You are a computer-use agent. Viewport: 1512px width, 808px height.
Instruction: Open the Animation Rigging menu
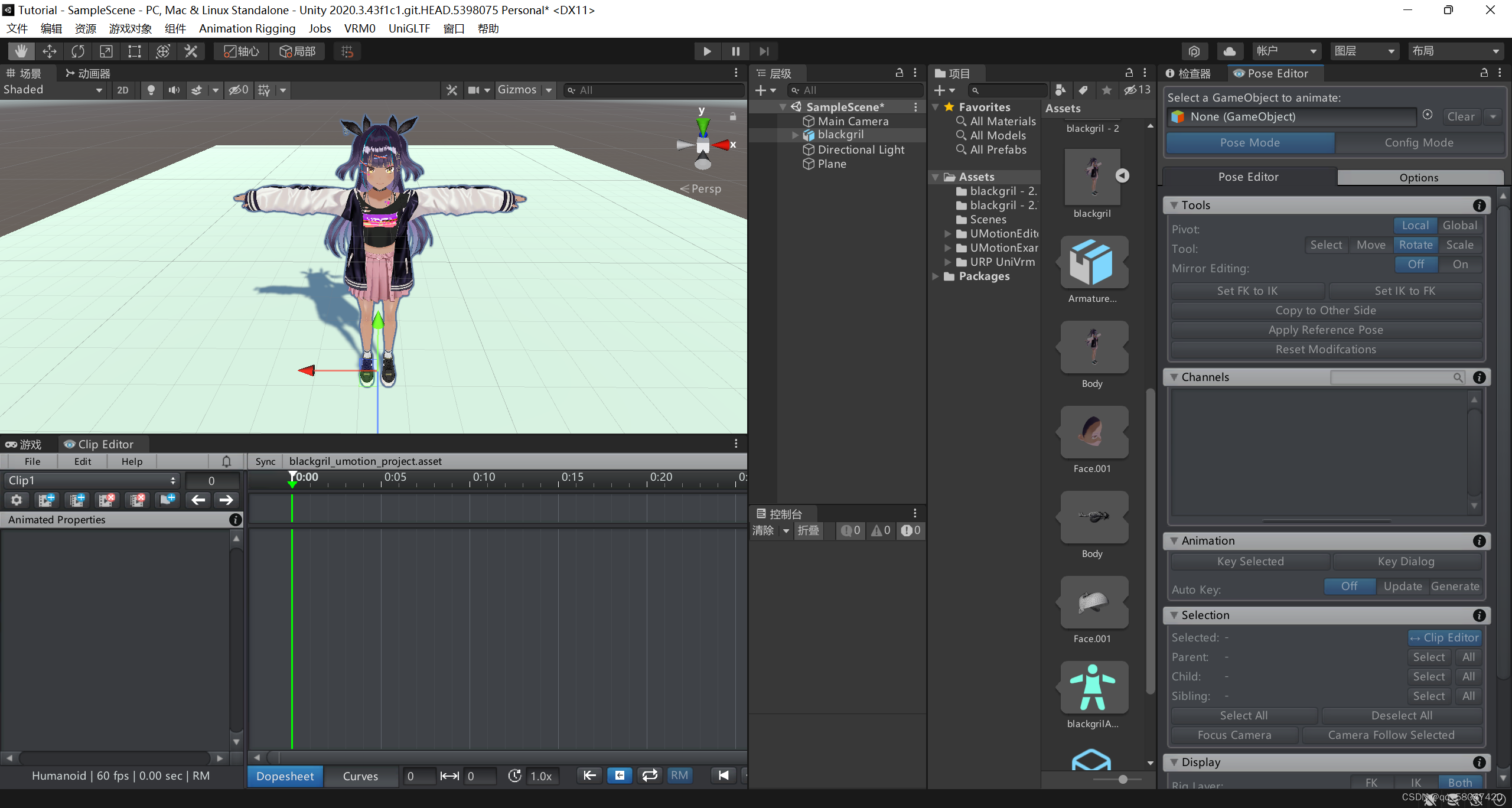[x=247, y=28]
